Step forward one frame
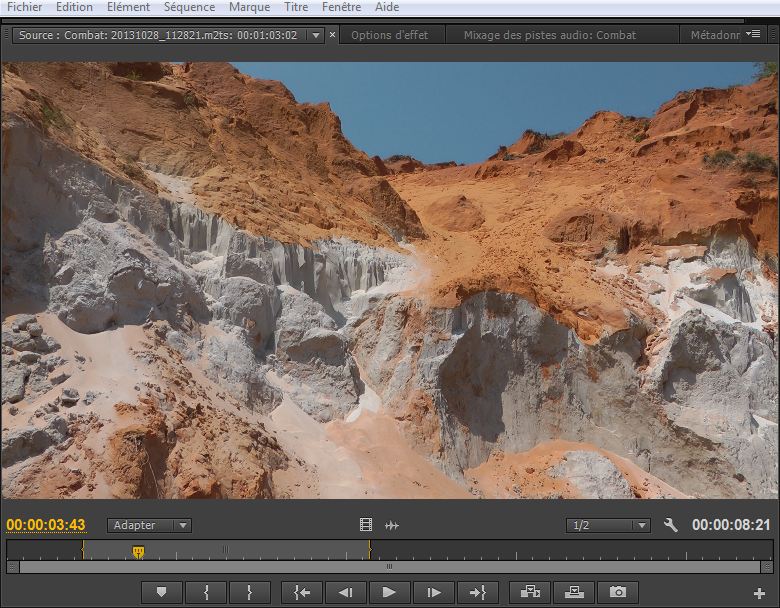This screenshot has width=780, height=608. click(x=432, y=592)
